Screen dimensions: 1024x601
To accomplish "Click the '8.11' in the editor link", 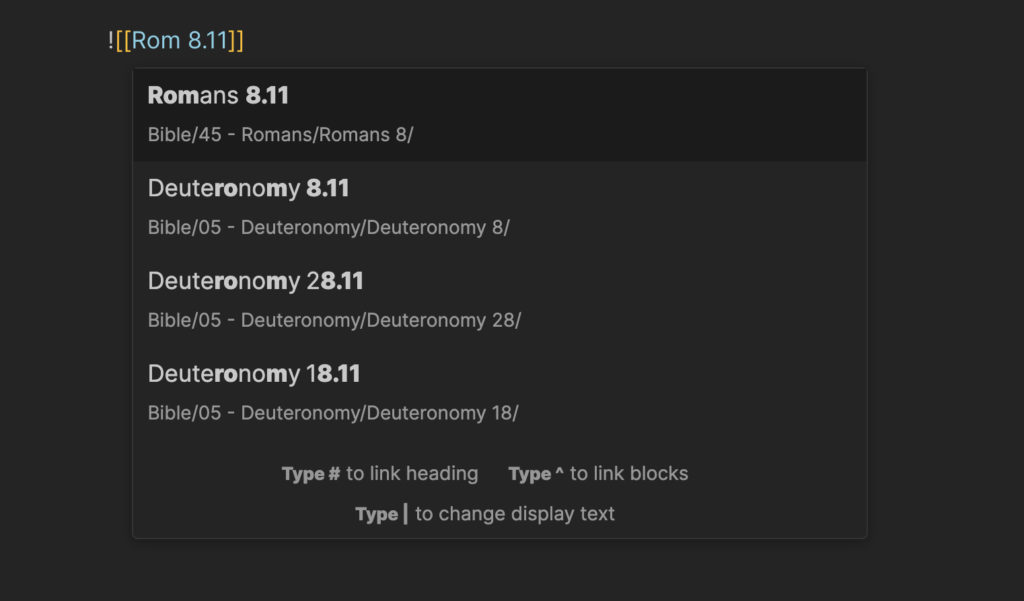I will coord(208,41).
